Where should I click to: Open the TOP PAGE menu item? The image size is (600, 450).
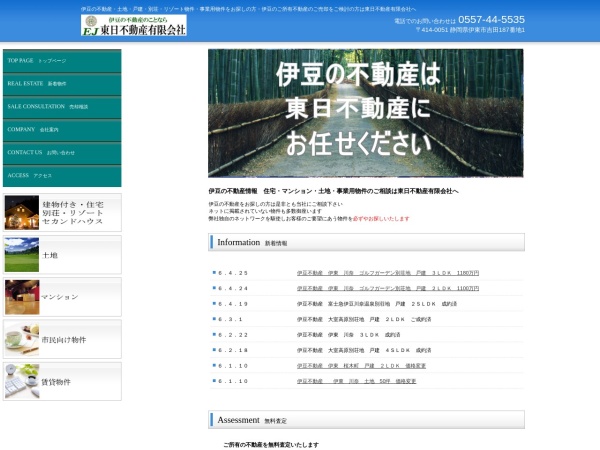pyautogui.click(x=62, y=61)
